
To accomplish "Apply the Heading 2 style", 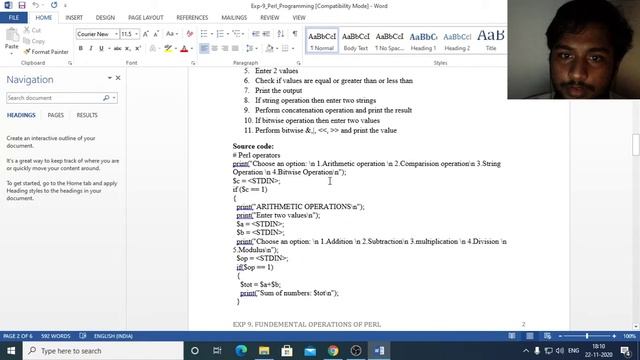I will [457, 41].
